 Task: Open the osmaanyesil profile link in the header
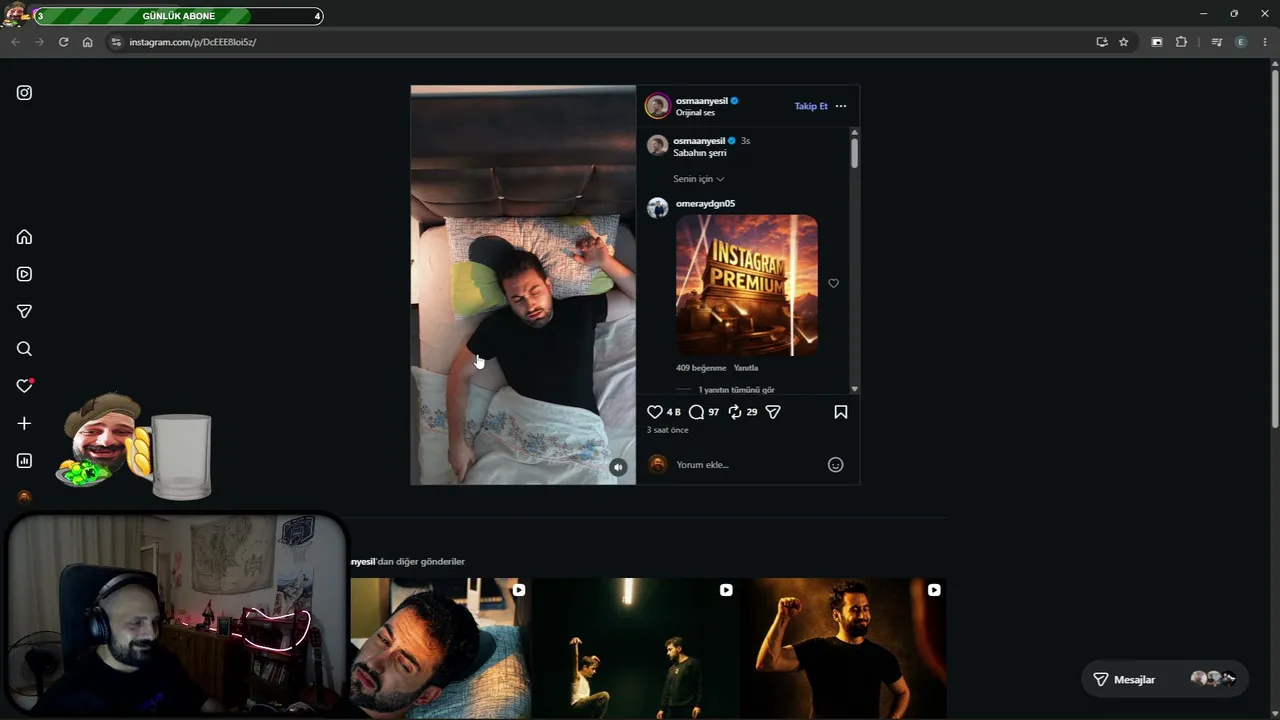coord(701,101)
